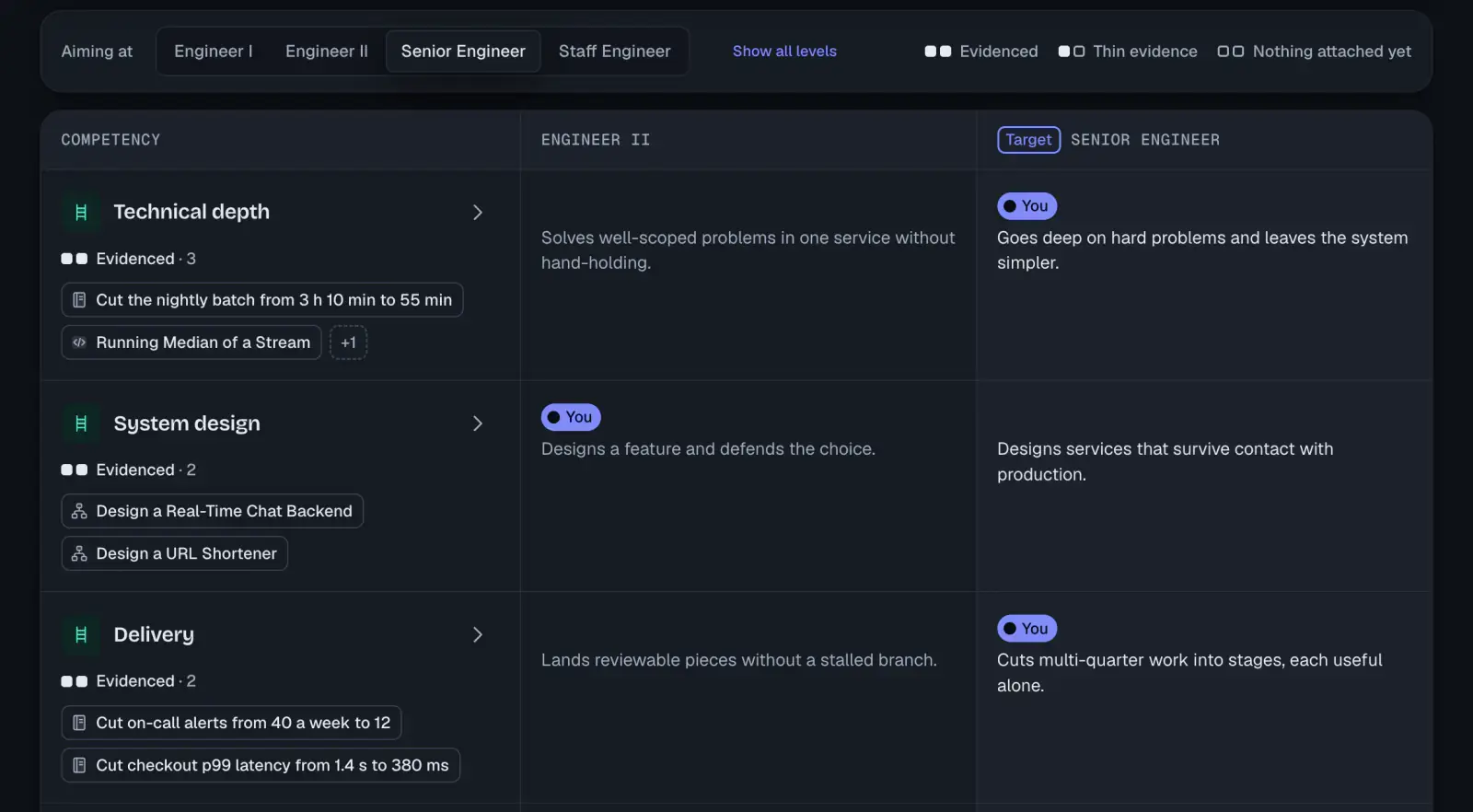The height and width of the screenshot is (812, 1473).
Task: Click the evidence squares under Delivery
Action: 74,681
